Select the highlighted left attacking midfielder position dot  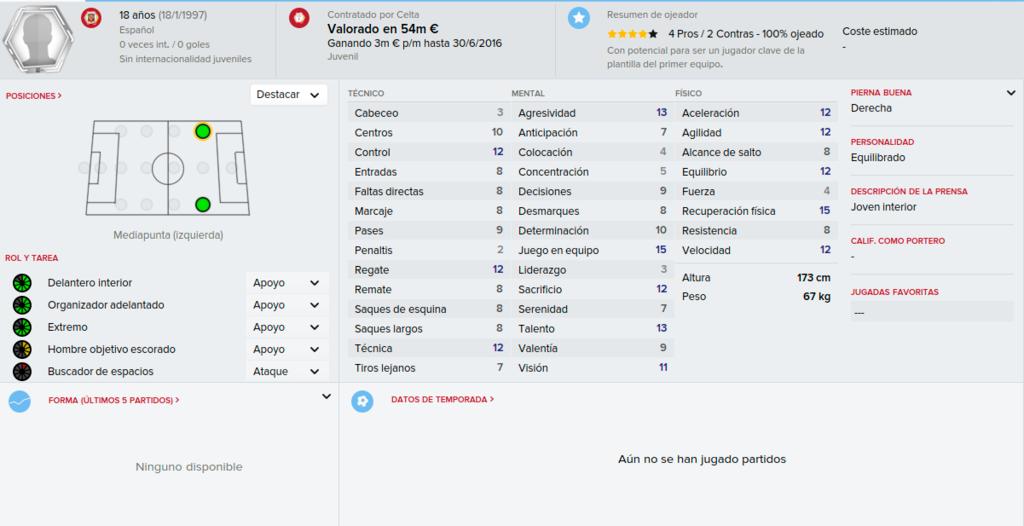point(203,131)
